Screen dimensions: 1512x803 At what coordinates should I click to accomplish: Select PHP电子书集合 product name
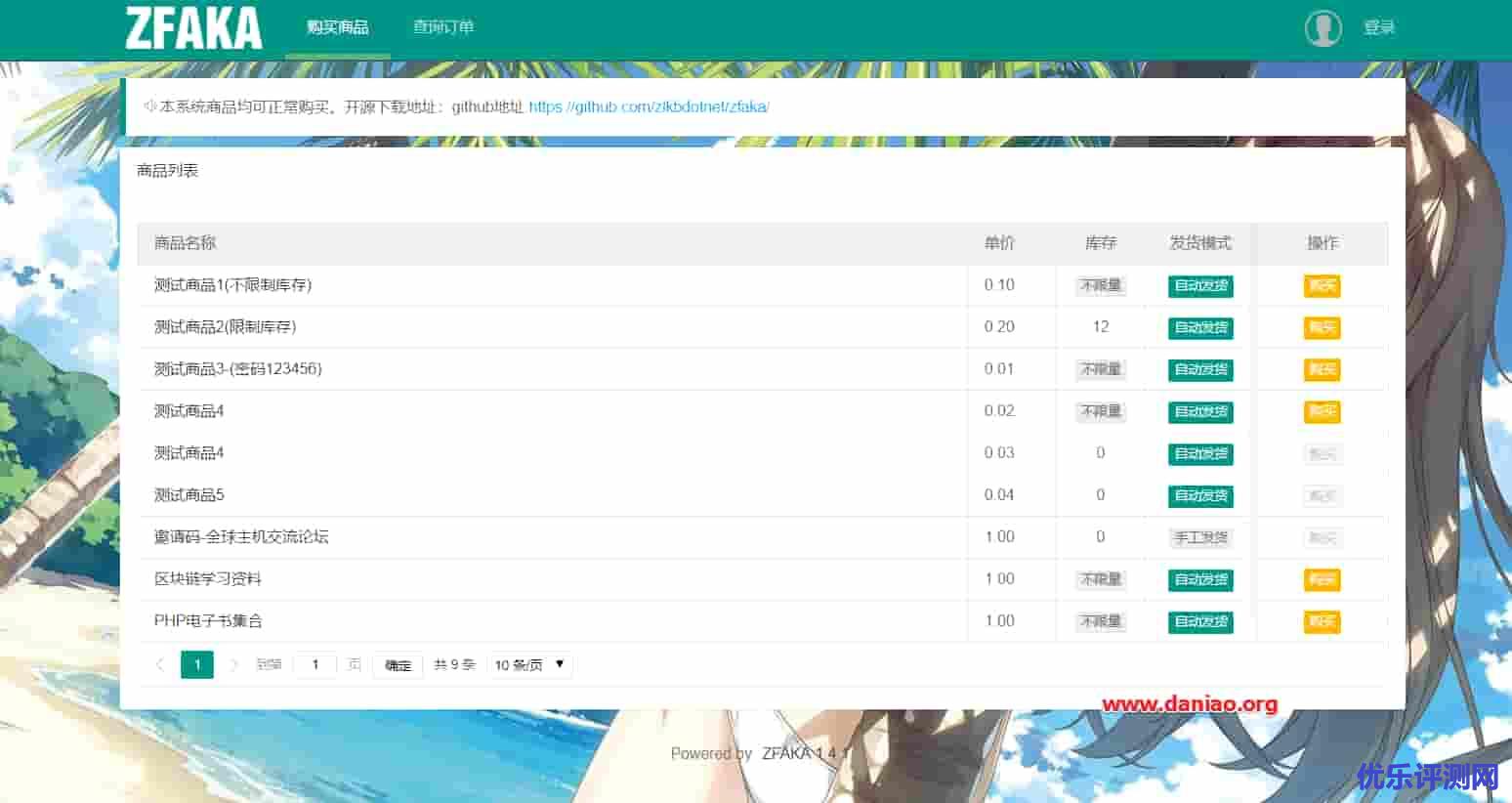click(208, 621)
